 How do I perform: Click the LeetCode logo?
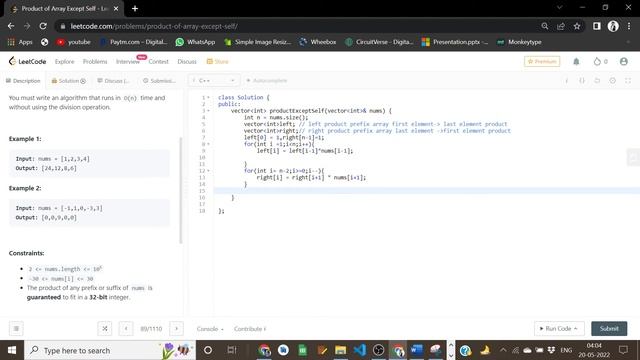[x=27, y=61]
